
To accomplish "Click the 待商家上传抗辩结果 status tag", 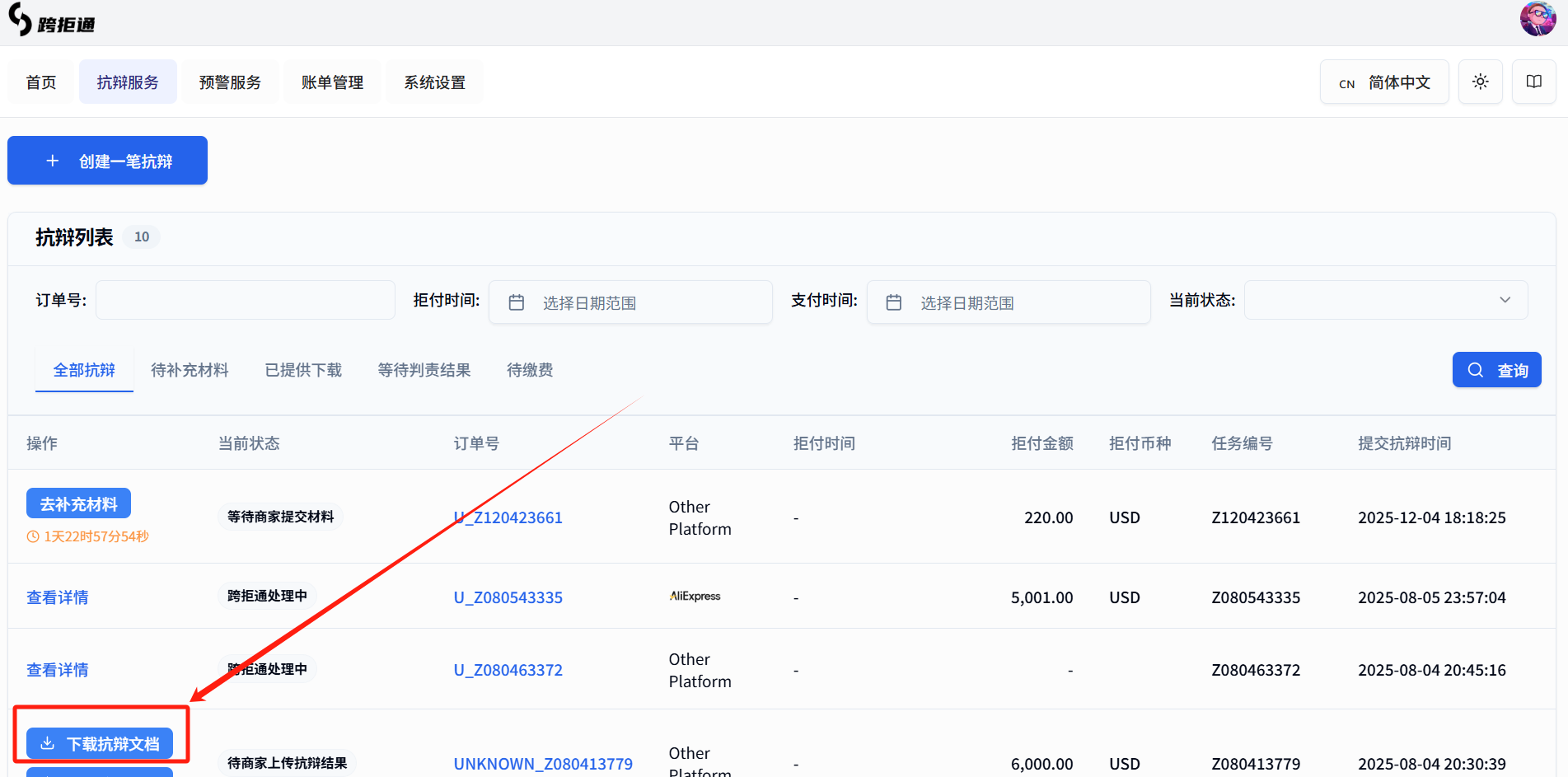I will [287, 763].
